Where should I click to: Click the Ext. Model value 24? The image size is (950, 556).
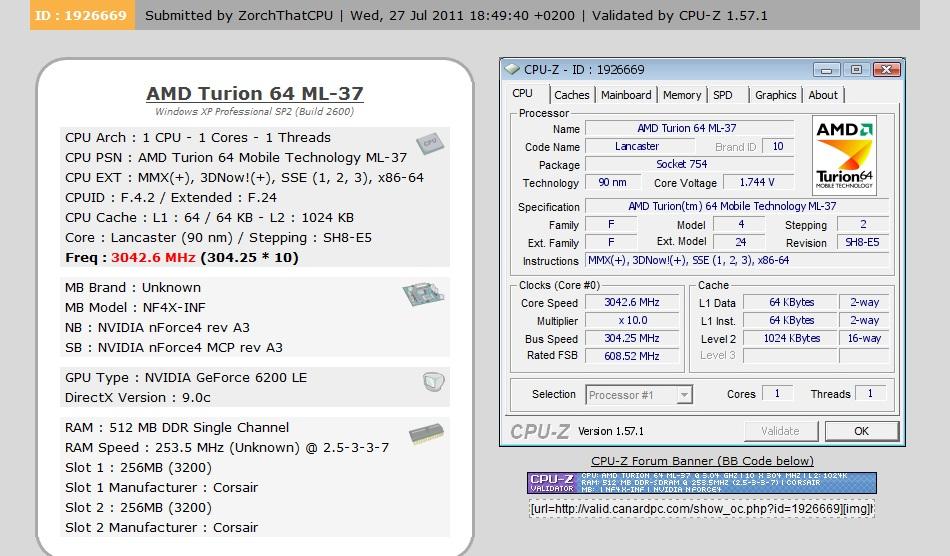pyautogui.click(x=740, y=242)
